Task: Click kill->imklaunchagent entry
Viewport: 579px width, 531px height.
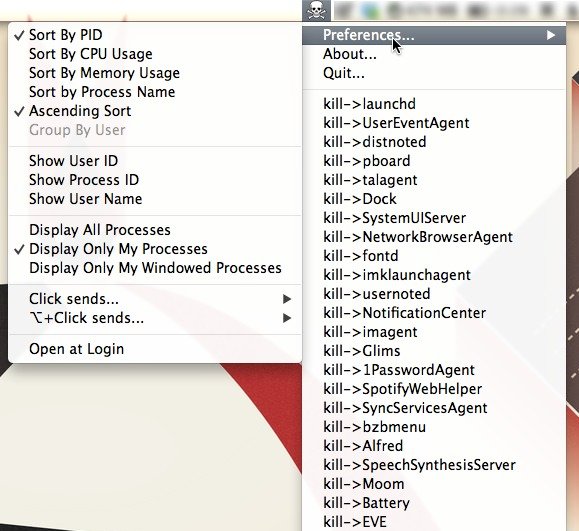Action: [x=434, y=275]
